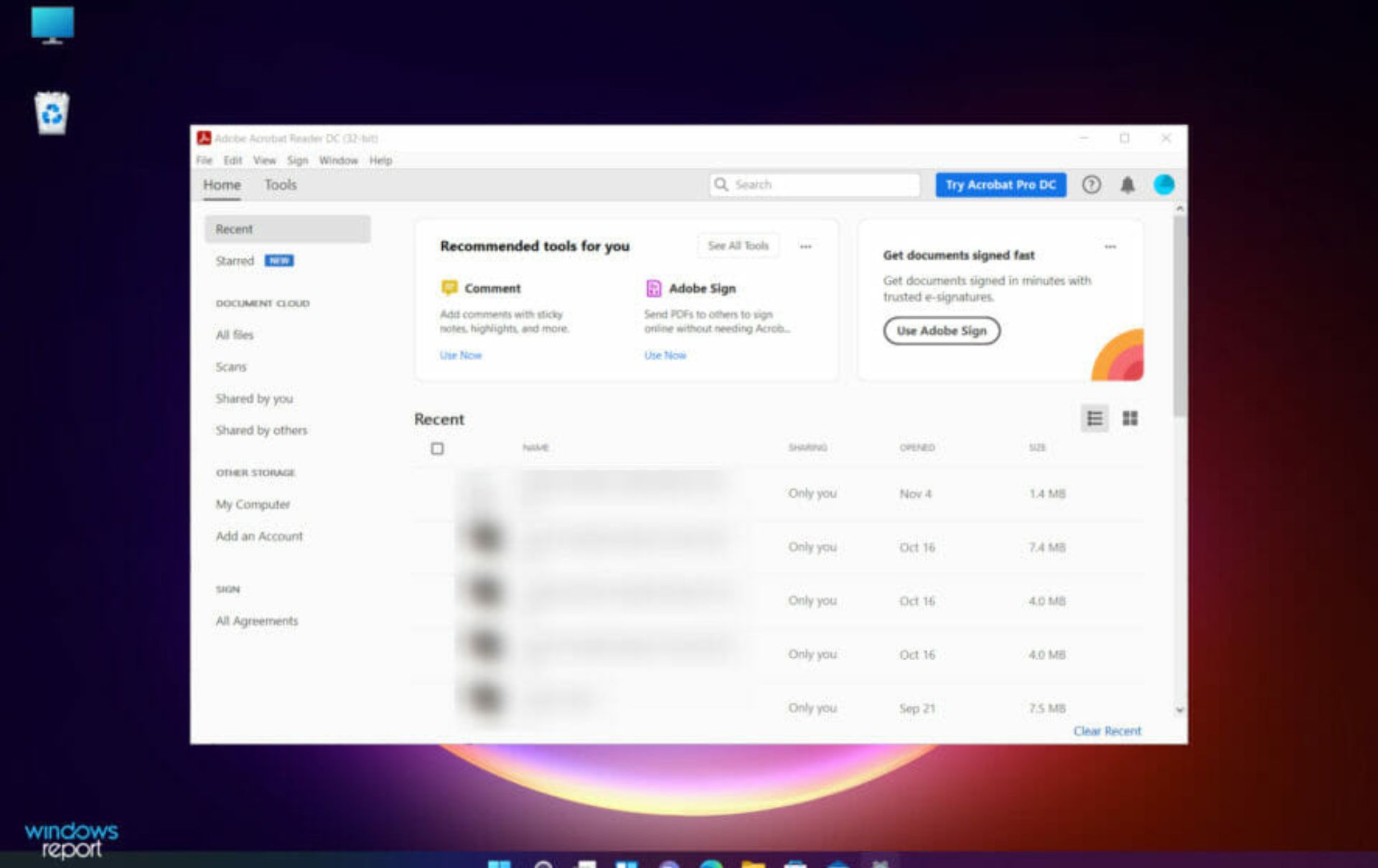Open Shared by others
1378x868 pixels.
[261, 430]
